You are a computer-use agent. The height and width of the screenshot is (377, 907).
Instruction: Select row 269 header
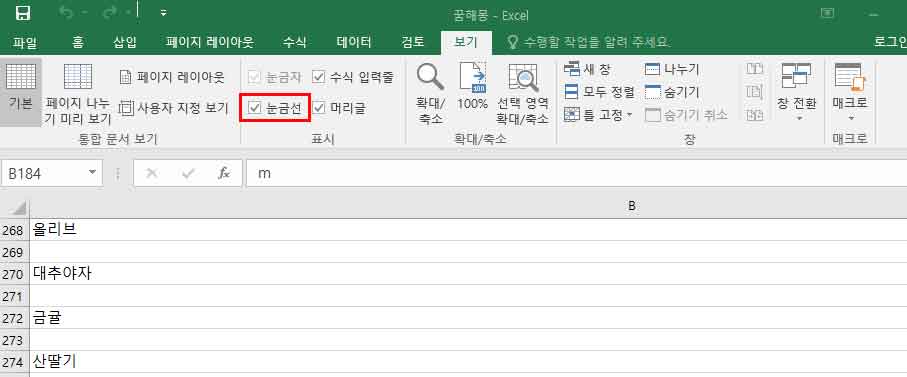14,252
